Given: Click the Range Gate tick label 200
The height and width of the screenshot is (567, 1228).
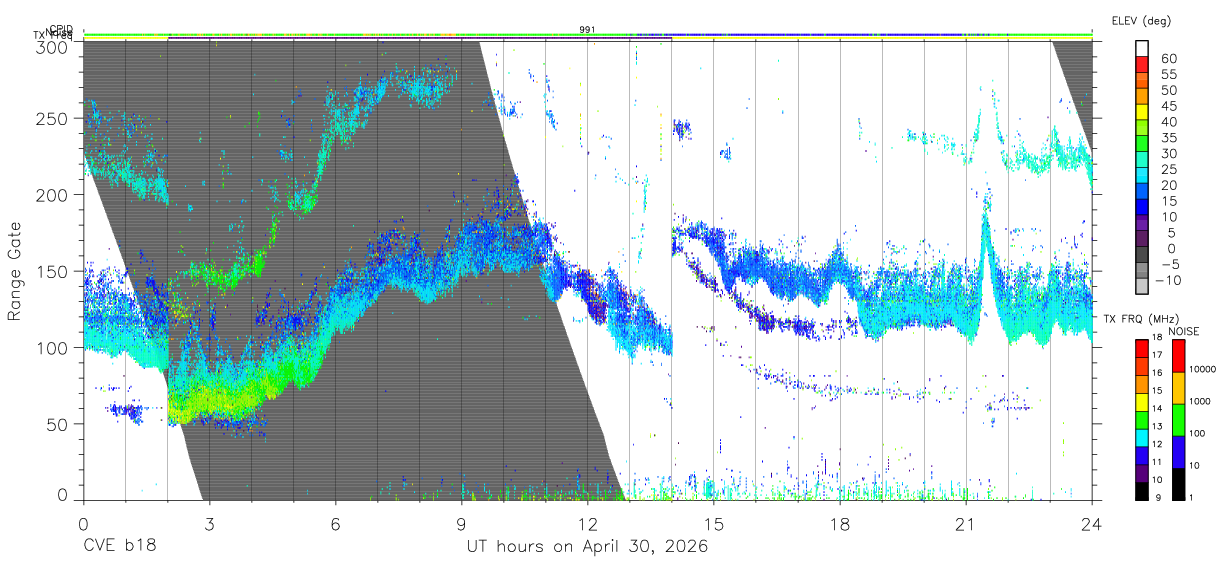Looking at the screenshot, I should click(52, 195).
